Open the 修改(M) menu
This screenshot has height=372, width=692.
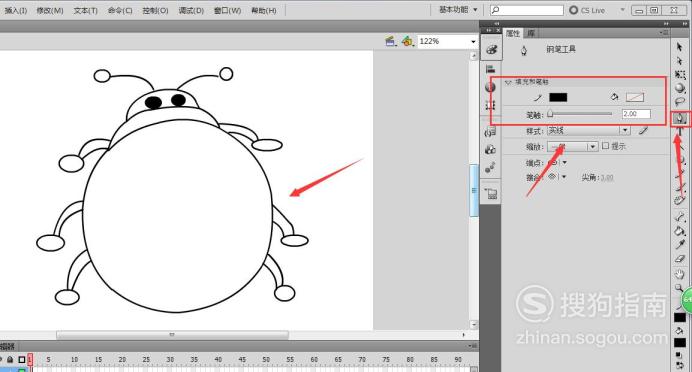point(50,10)
